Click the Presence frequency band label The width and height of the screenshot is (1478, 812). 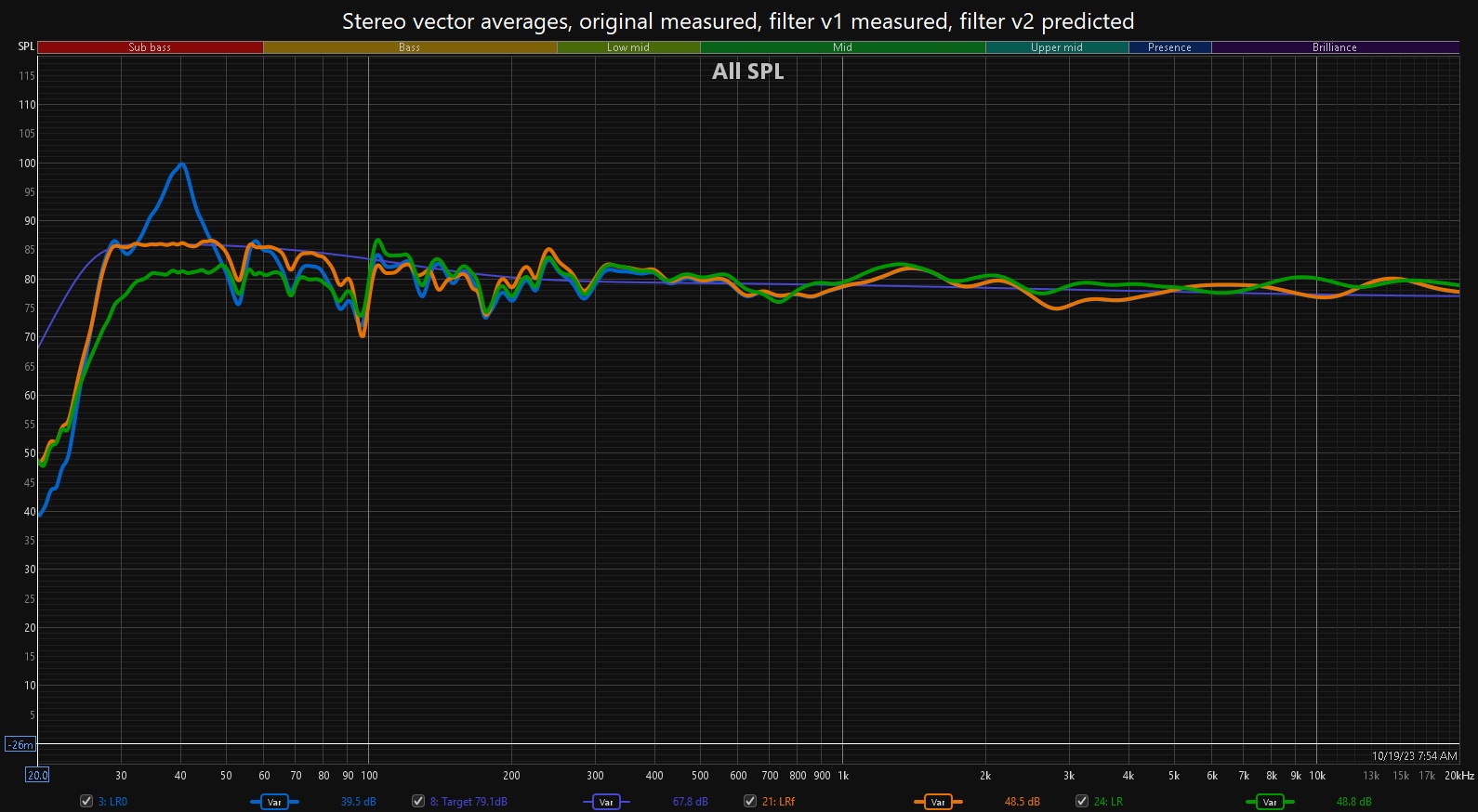[x=1169, y=47]
